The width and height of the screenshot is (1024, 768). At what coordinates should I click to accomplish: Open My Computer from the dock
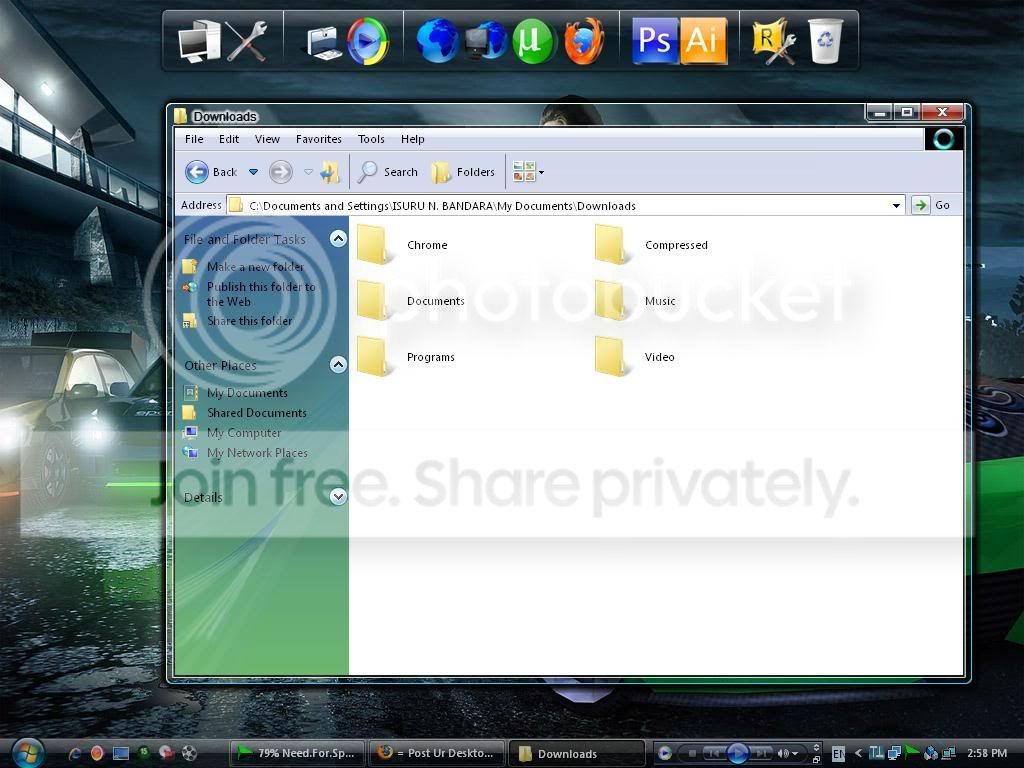199,41
